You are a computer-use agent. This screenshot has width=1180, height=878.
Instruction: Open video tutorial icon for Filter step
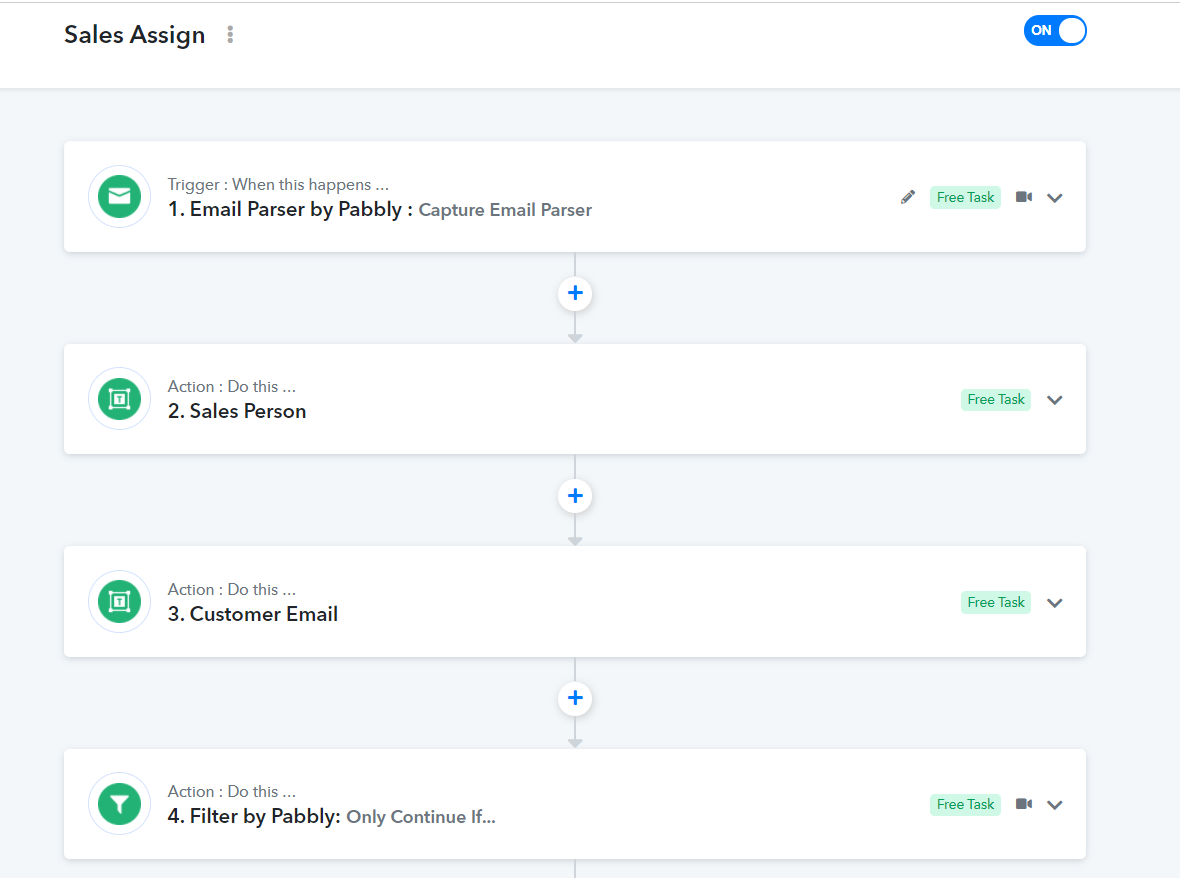1024,804
